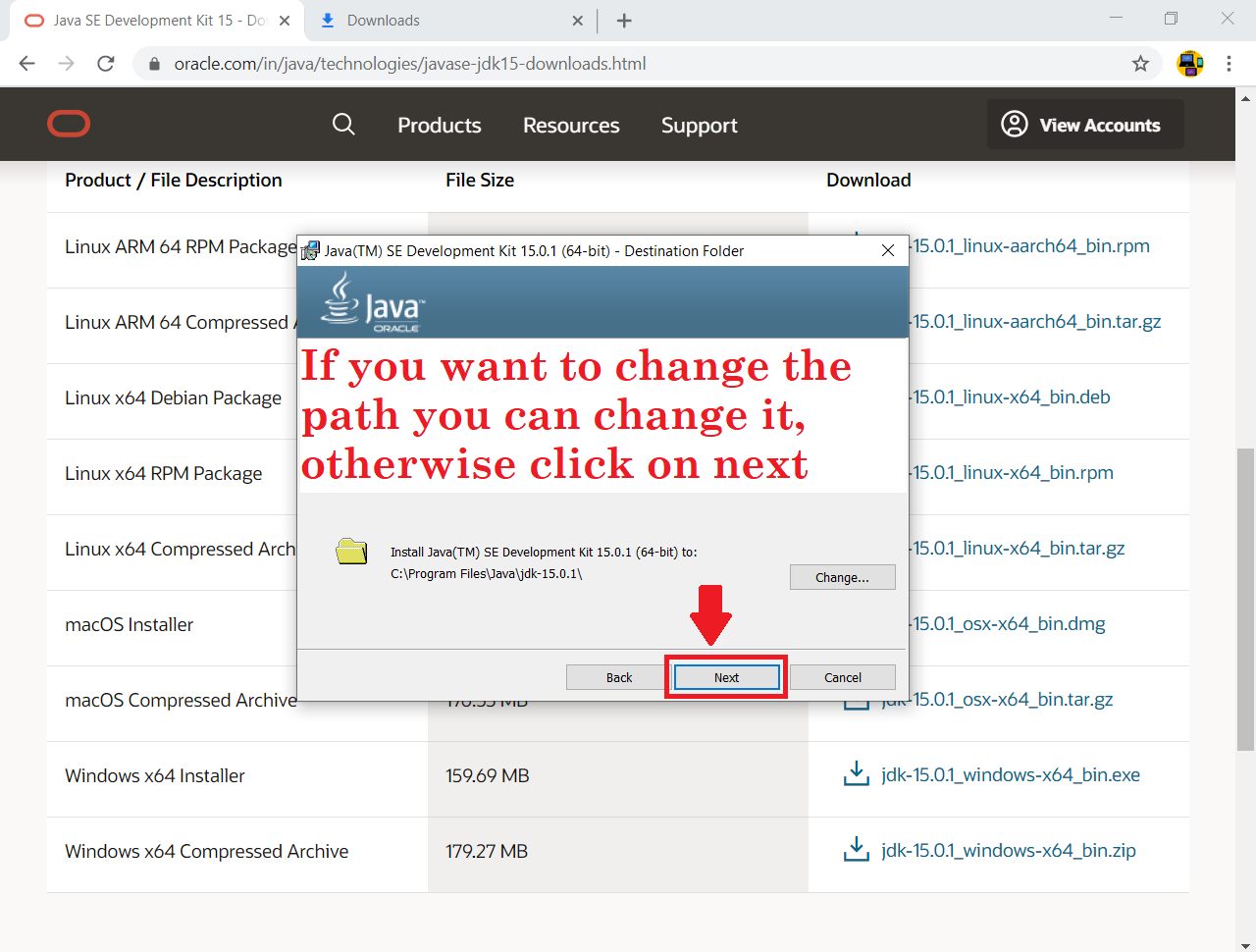Click the linux-x64_bin.tar.gz link
1256x952 pixels.
click(1018, 548)
